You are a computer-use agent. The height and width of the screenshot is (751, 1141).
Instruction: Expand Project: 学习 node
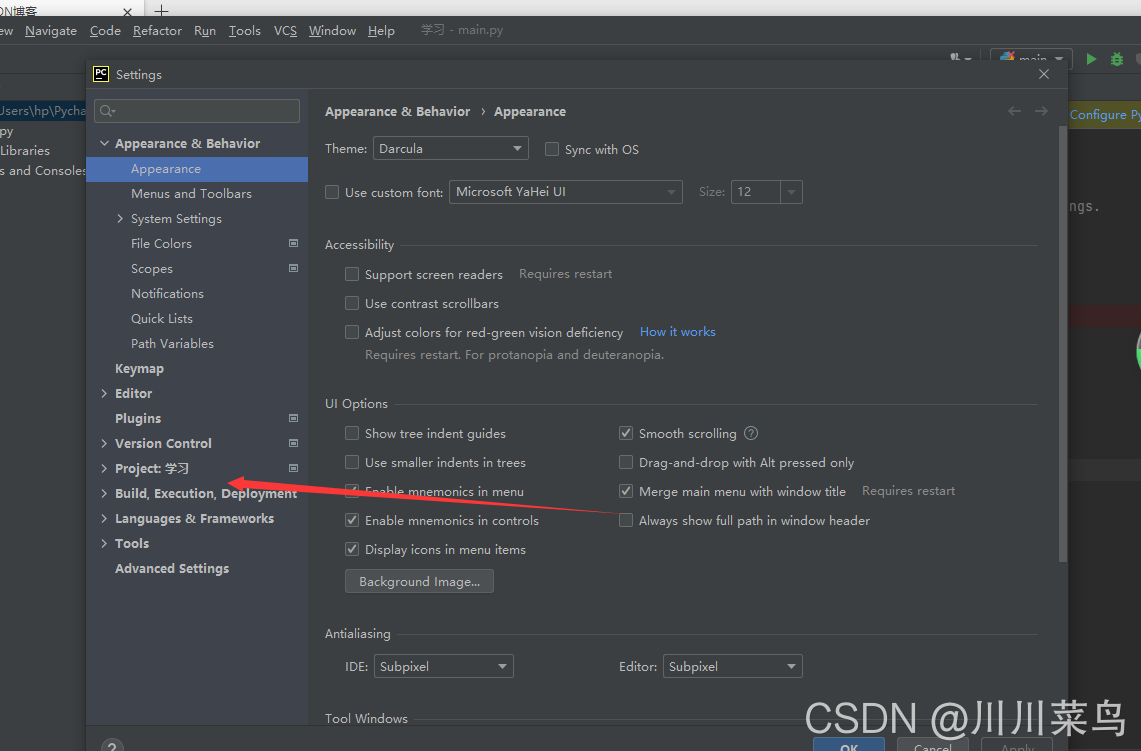(x=104, y=468)
